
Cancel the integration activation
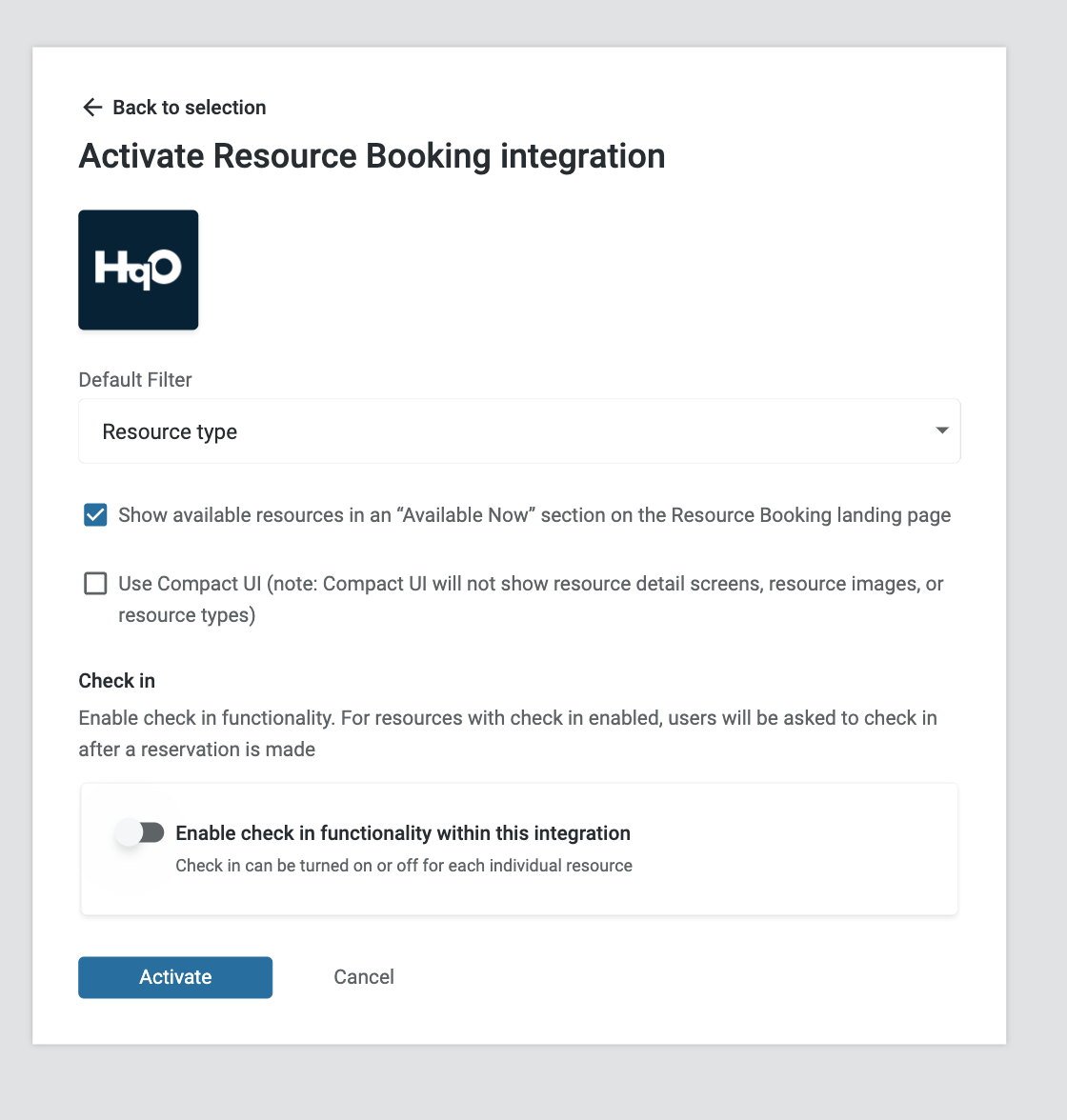pyautogui.click(x=364, y=977)
